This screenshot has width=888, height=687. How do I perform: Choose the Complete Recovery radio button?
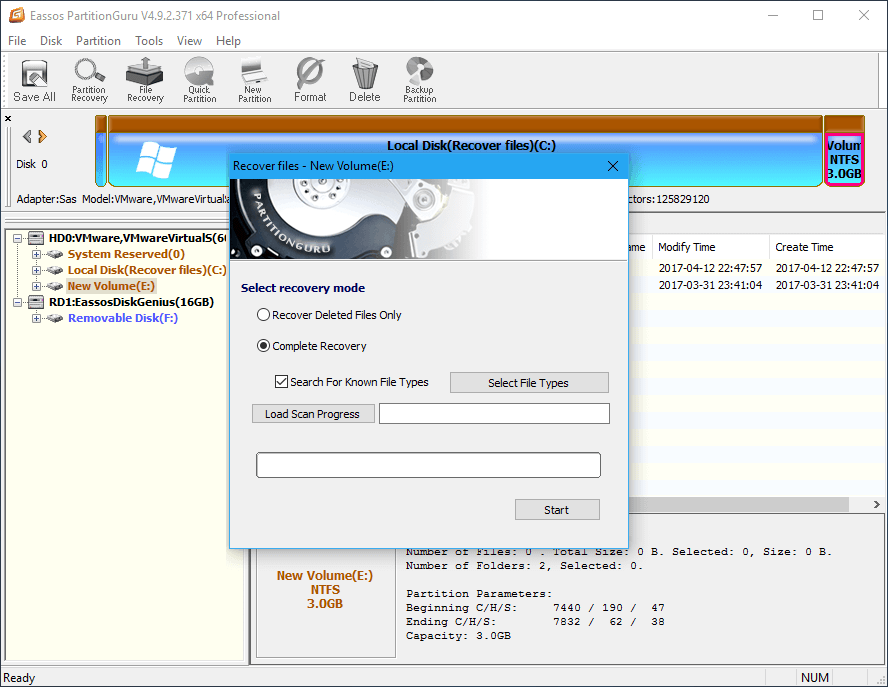coord(264,346)
